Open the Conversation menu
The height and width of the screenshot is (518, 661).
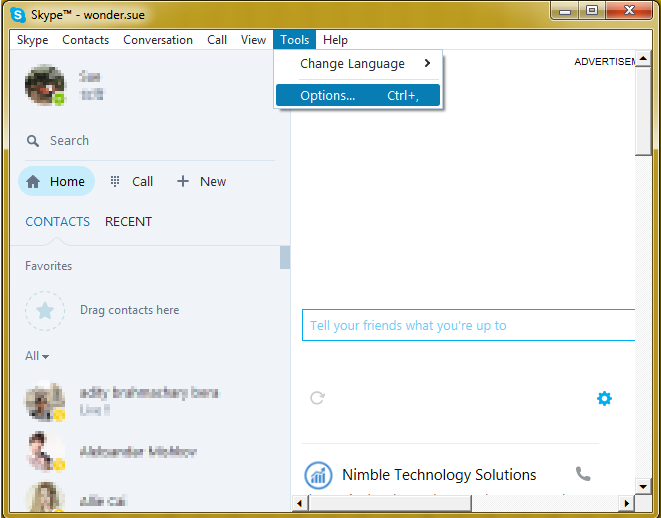[x=158, y=40]
